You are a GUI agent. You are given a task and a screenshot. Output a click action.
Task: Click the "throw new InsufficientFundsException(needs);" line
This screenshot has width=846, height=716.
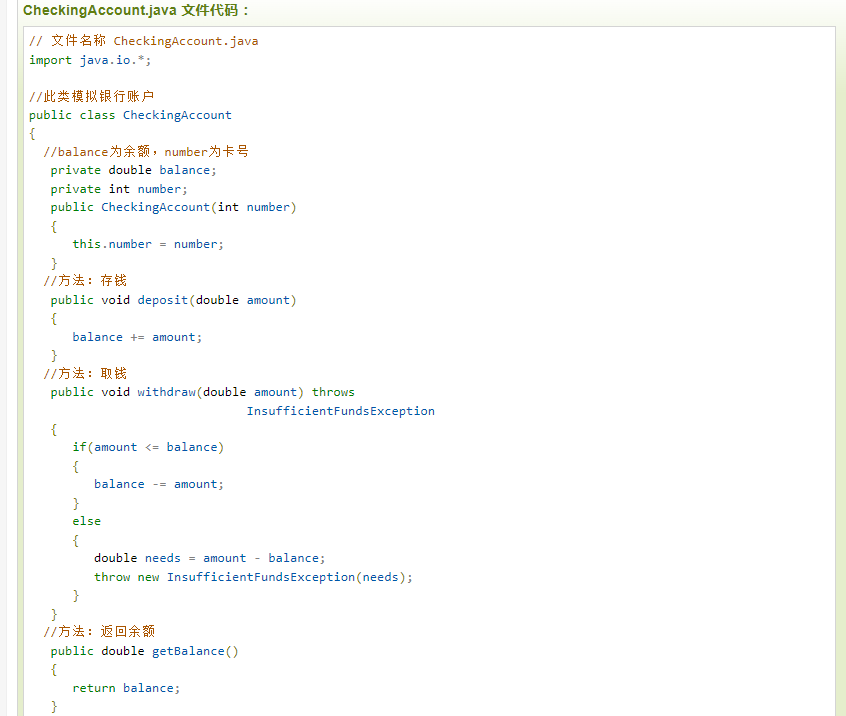click(x=253, y=577)
